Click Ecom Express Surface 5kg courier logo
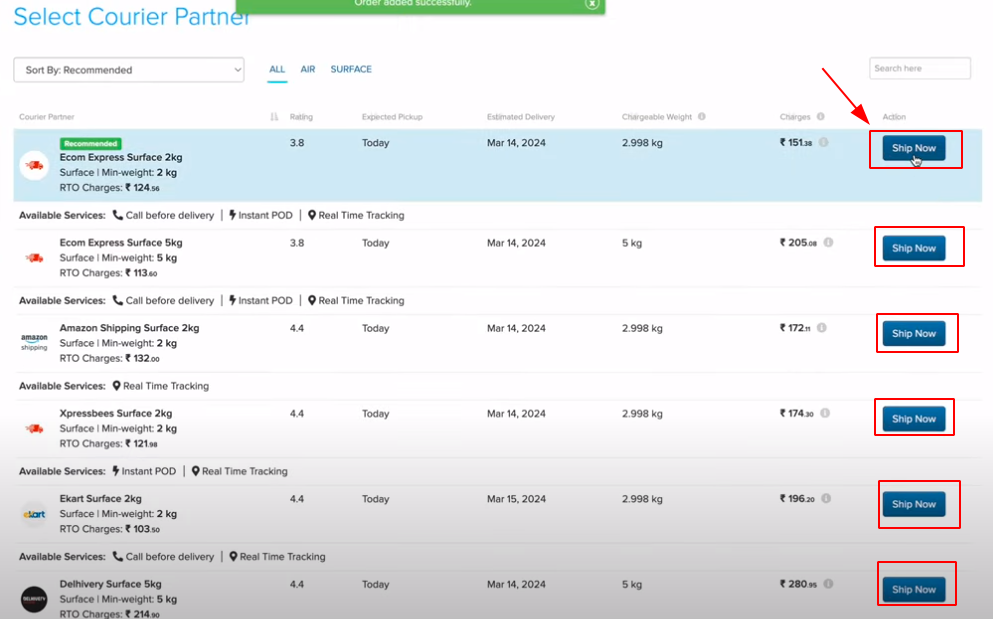The image size is (993, 619). pyautogui.click(x=34, y=258)
